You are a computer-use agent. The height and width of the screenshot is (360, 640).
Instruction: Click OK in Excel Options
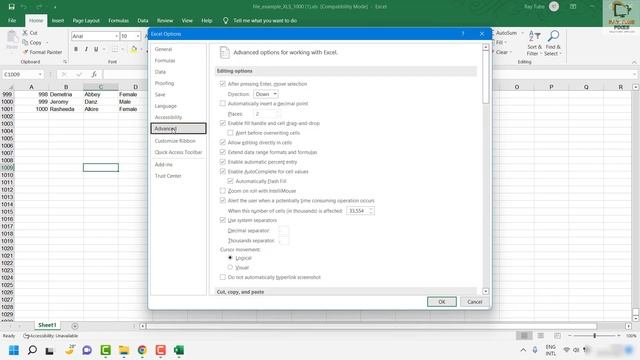pos(442,302)
